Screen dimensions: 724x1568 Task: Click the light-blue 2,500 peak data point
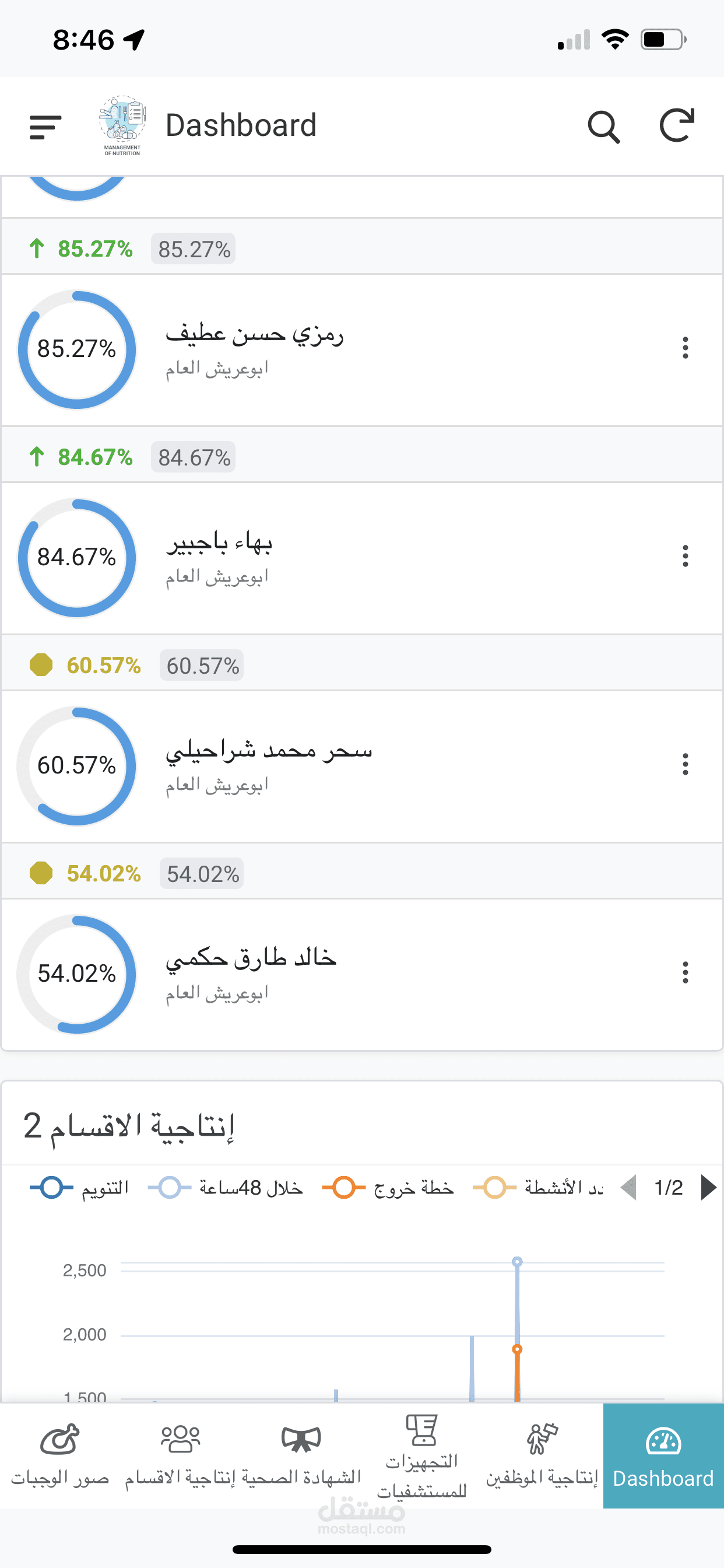(x=517, y=1262)
